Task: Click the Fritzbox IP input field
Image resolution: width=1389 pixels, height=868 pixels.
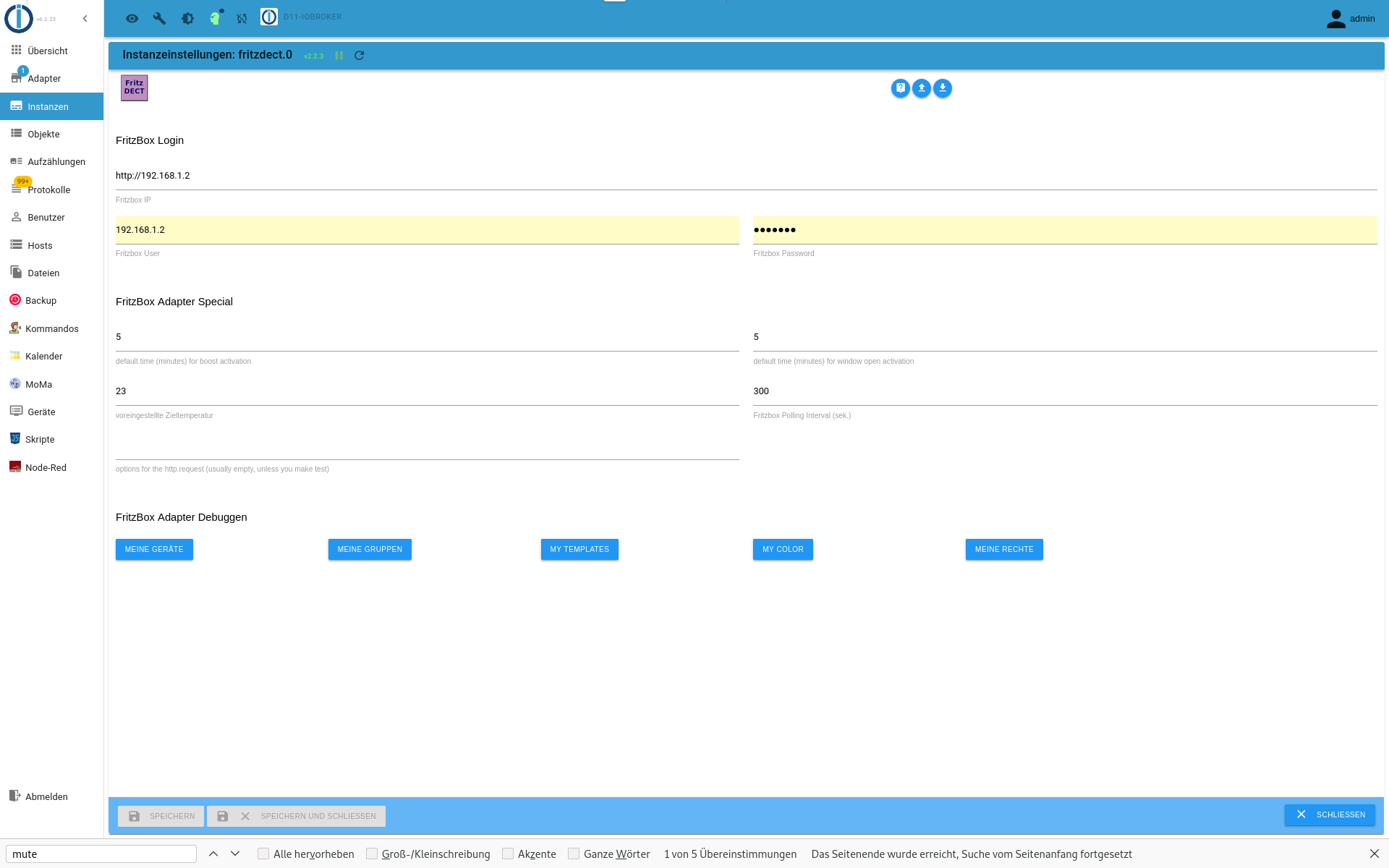Action: point(746,176)
